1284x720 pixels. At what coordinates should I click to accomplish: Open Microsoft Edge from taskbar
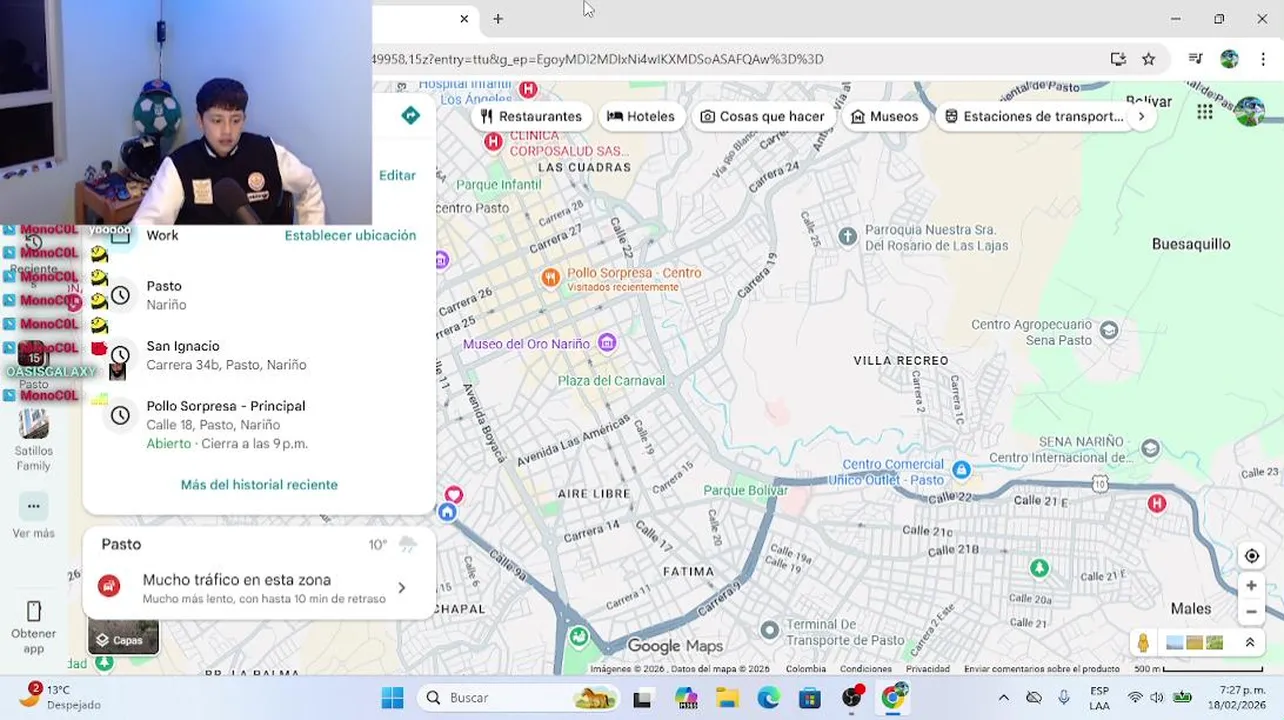point(768,698)
